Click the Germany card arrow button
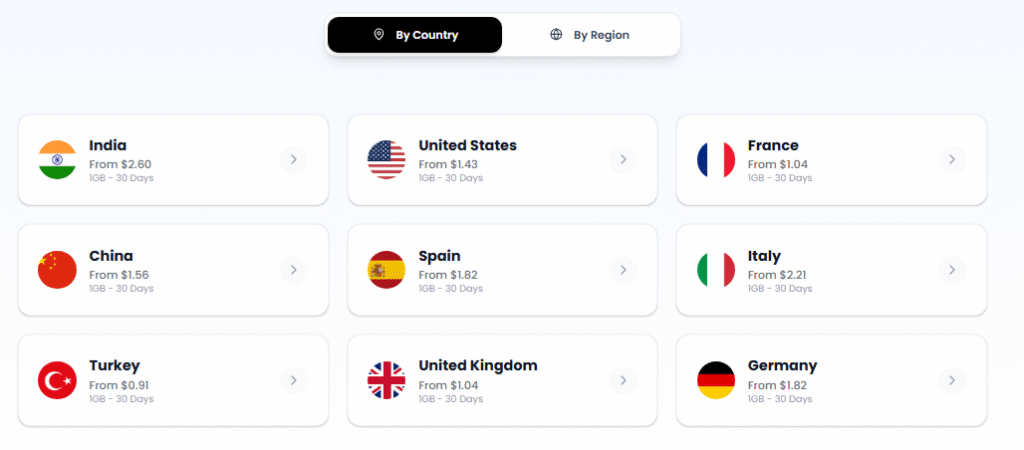1024x450 pixels. click(x=951, y=379)
